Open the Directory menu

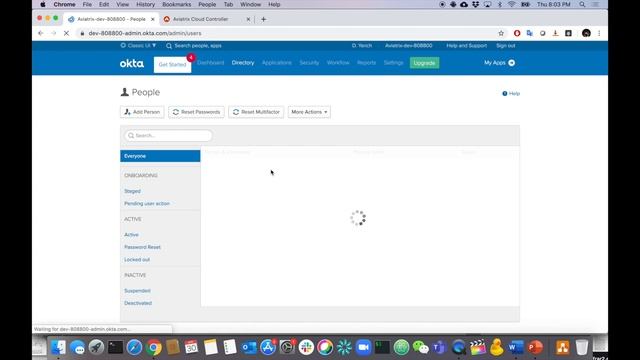(243, 63)
